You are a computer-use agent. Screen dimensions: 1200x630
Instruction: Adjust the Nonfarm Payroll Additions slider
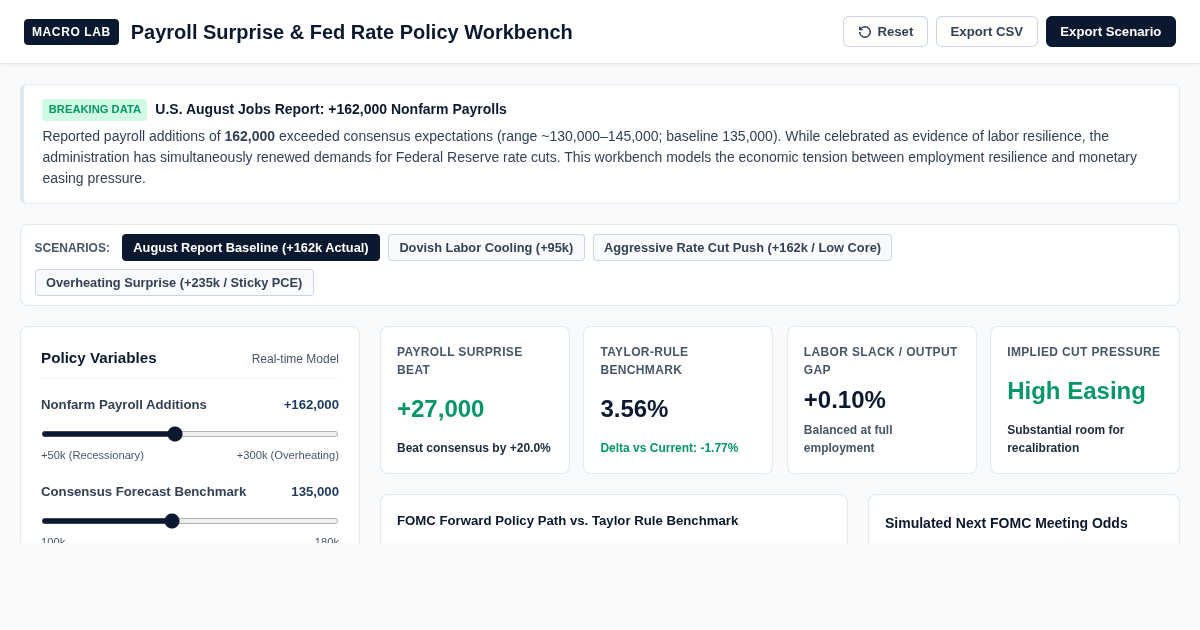point(190,434)
